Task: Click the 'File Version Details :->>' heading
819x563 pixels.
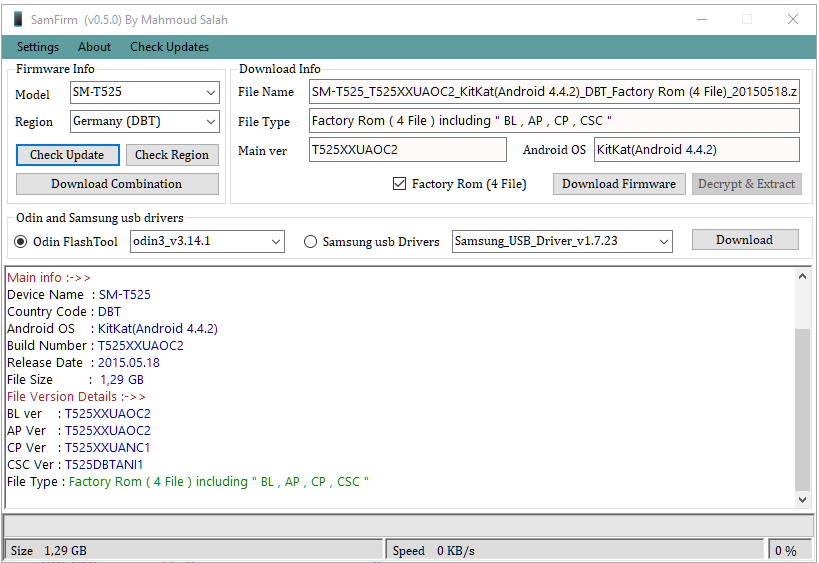Action: [76, 397]
